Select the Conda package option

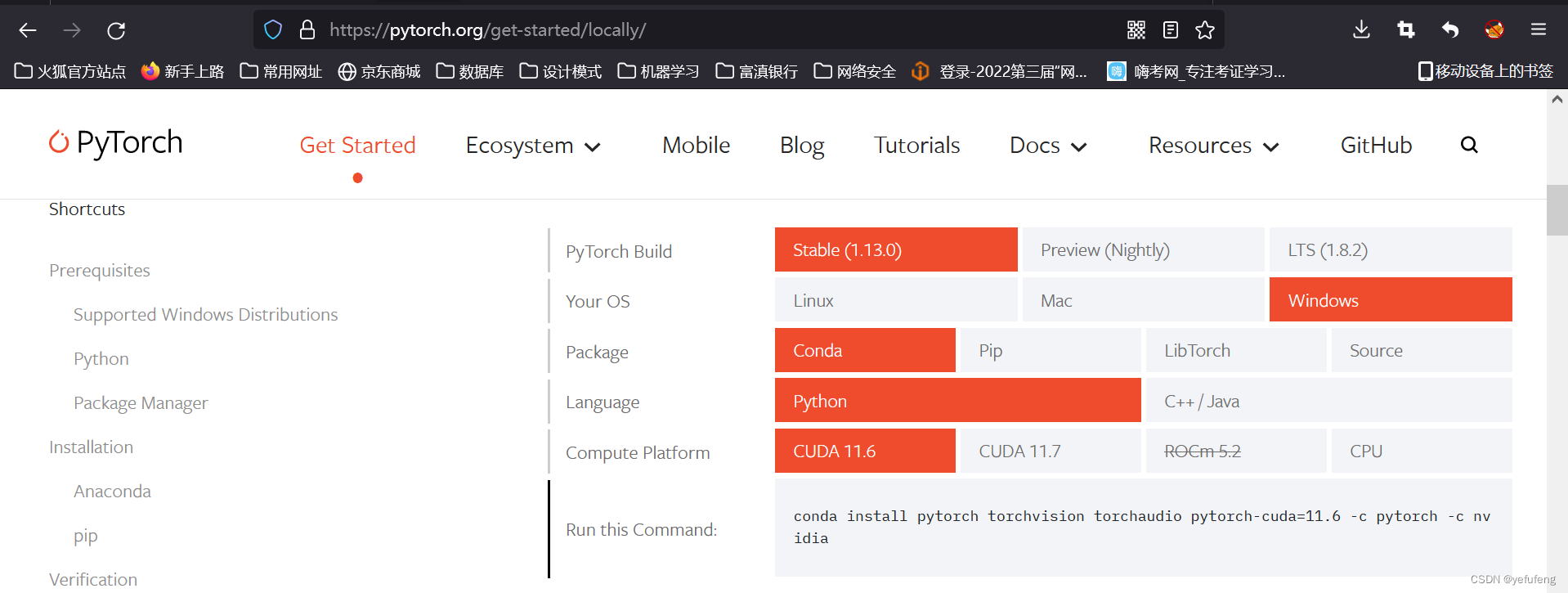coord(865,350)
